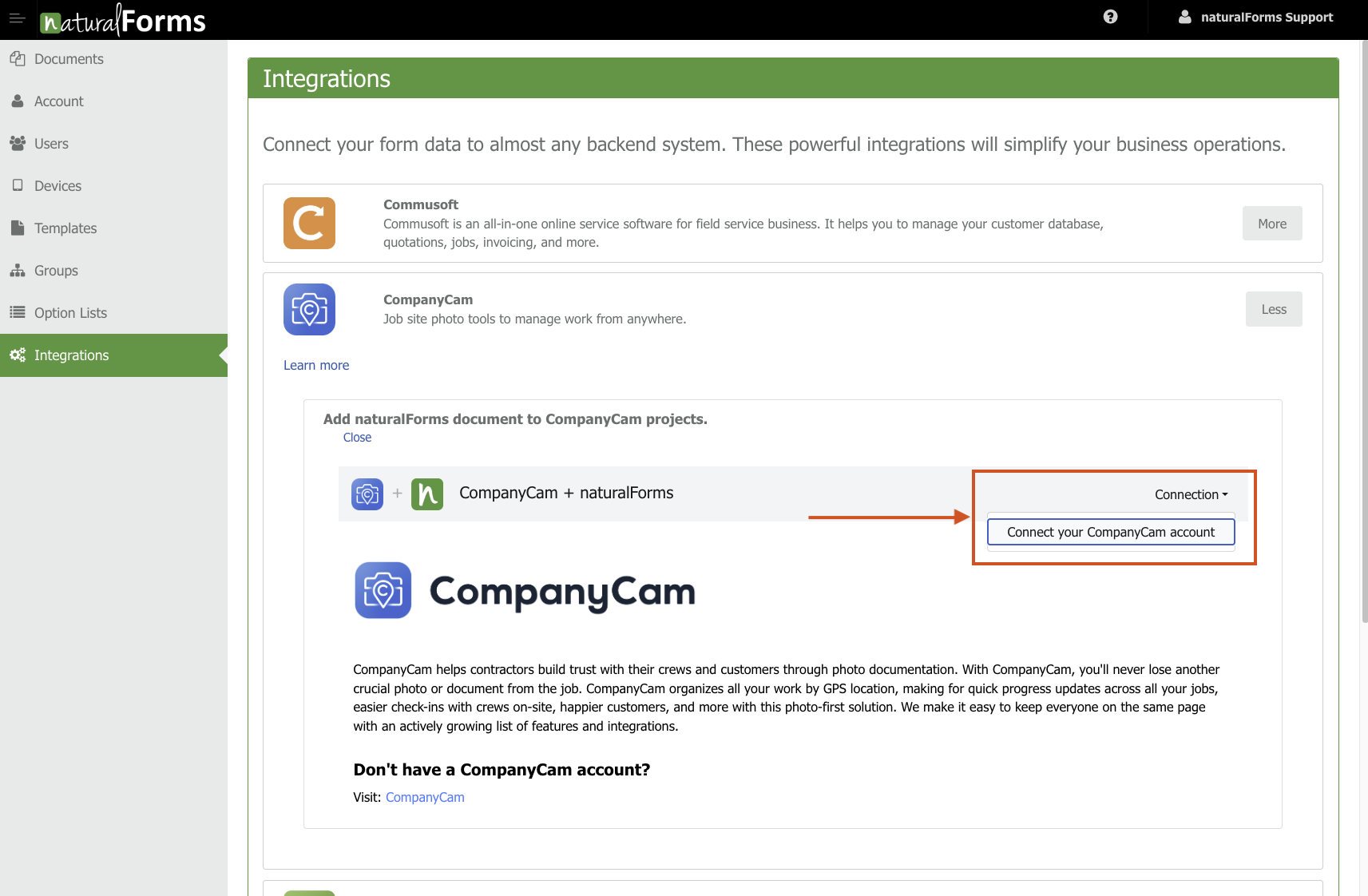Click green naturalForms n icon
Screen dimensions: 1368x896
[427, 494]
